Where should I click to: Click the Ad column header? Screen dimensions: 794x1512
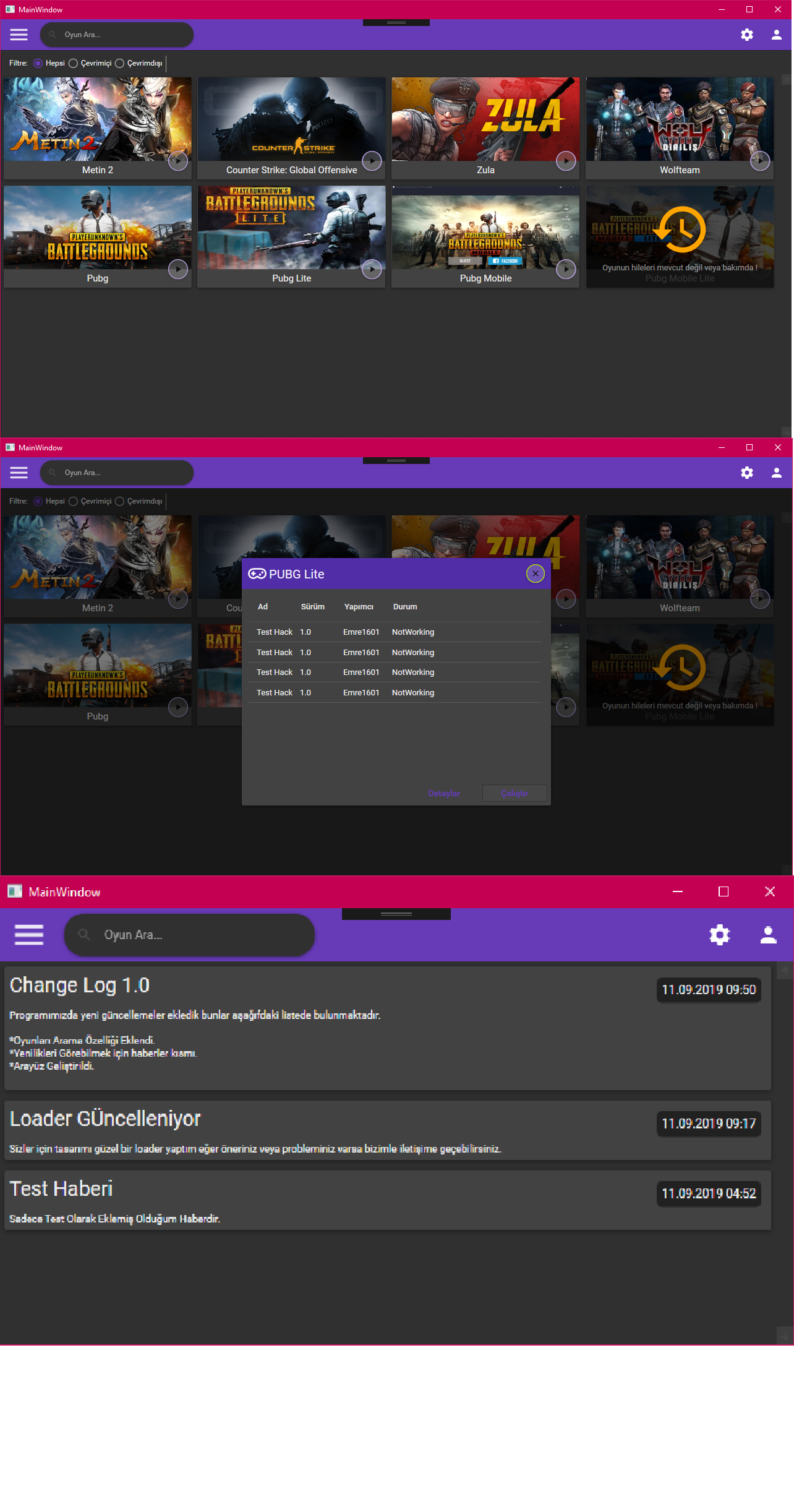pyautogui.click(x=263, y=607)
